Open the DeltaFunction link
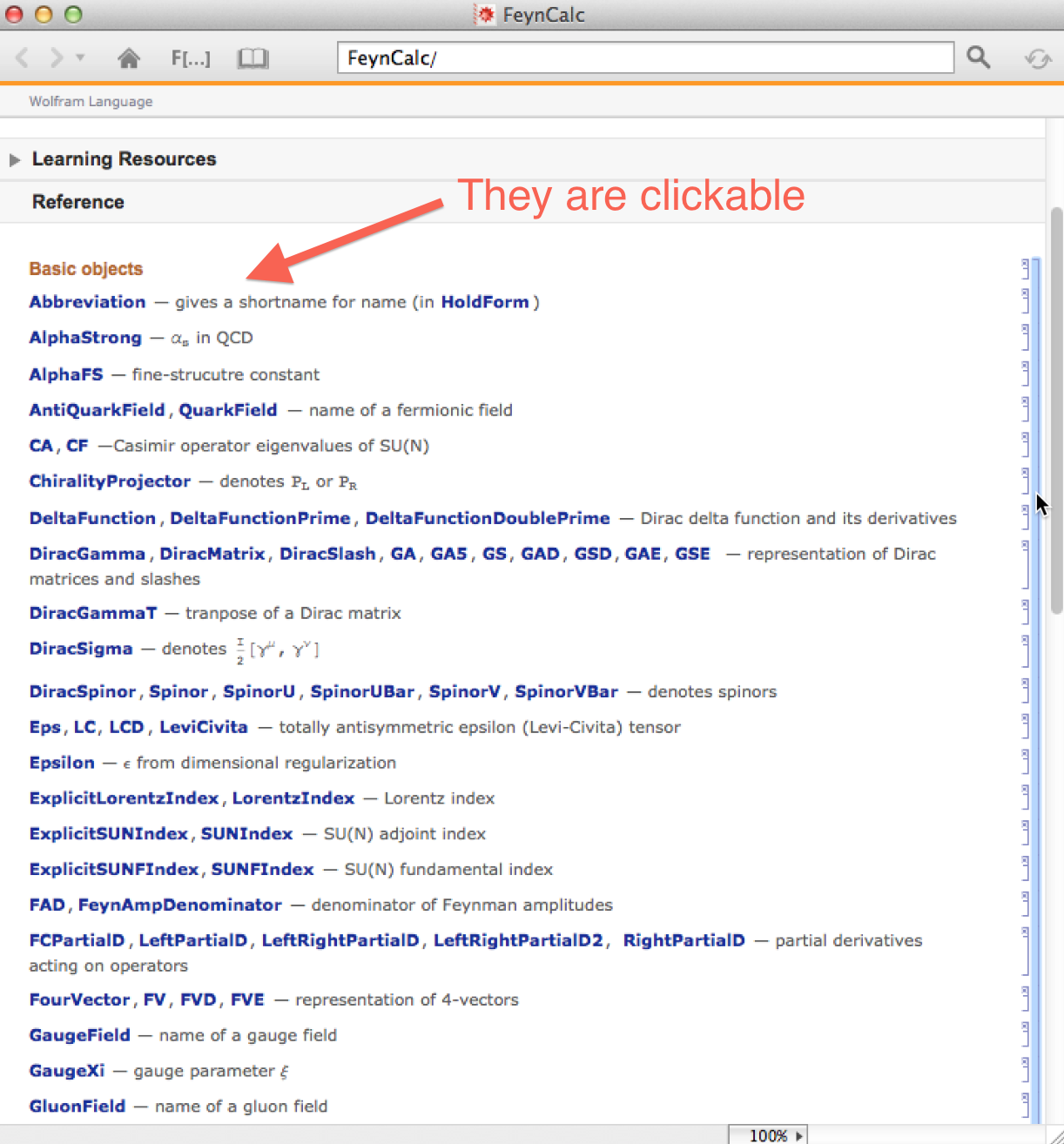 point(92,518)
